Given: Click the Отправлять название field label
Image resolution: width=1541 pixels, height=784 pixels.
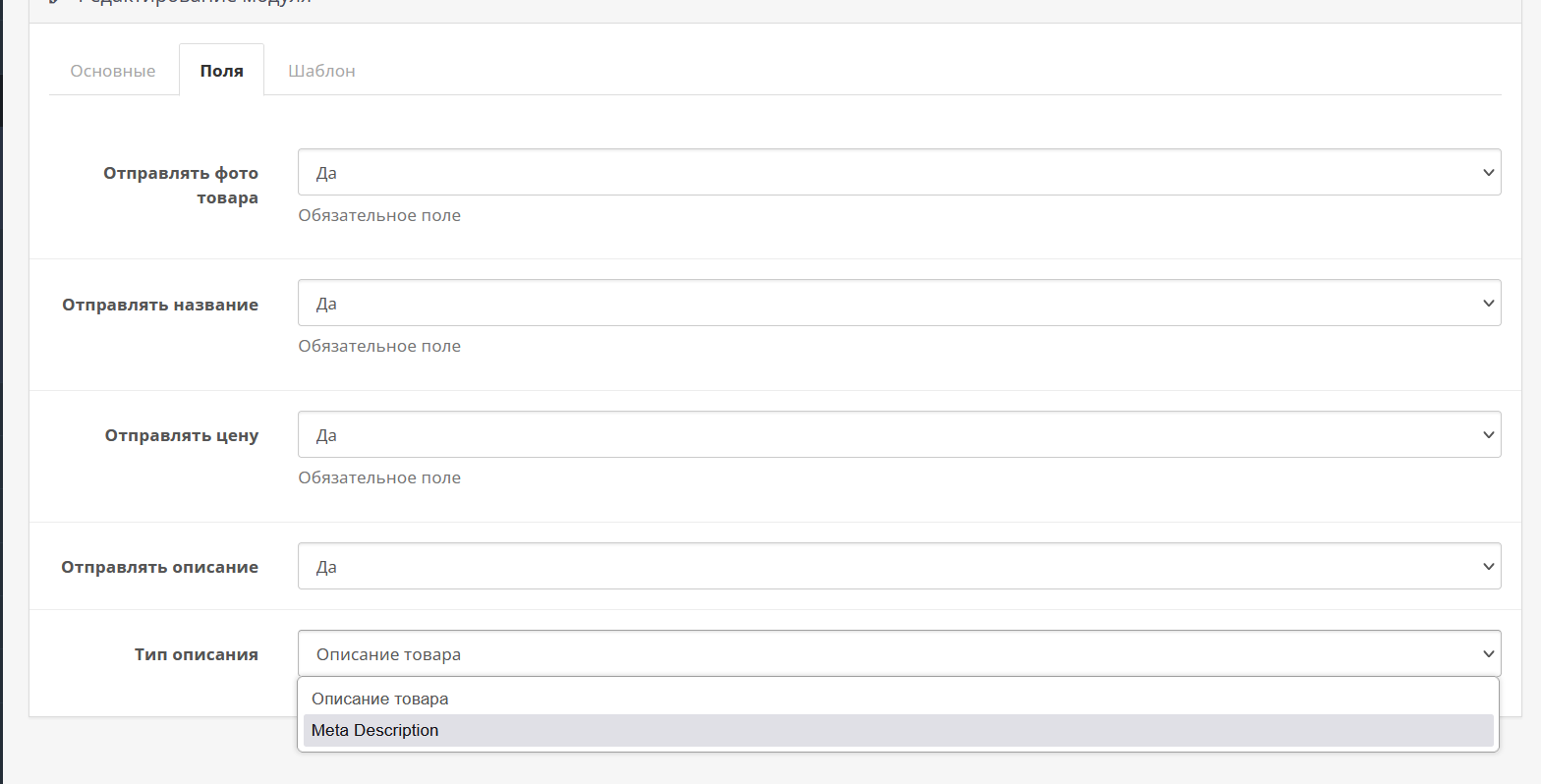Looking at the screenshot, I should (160, 305).
